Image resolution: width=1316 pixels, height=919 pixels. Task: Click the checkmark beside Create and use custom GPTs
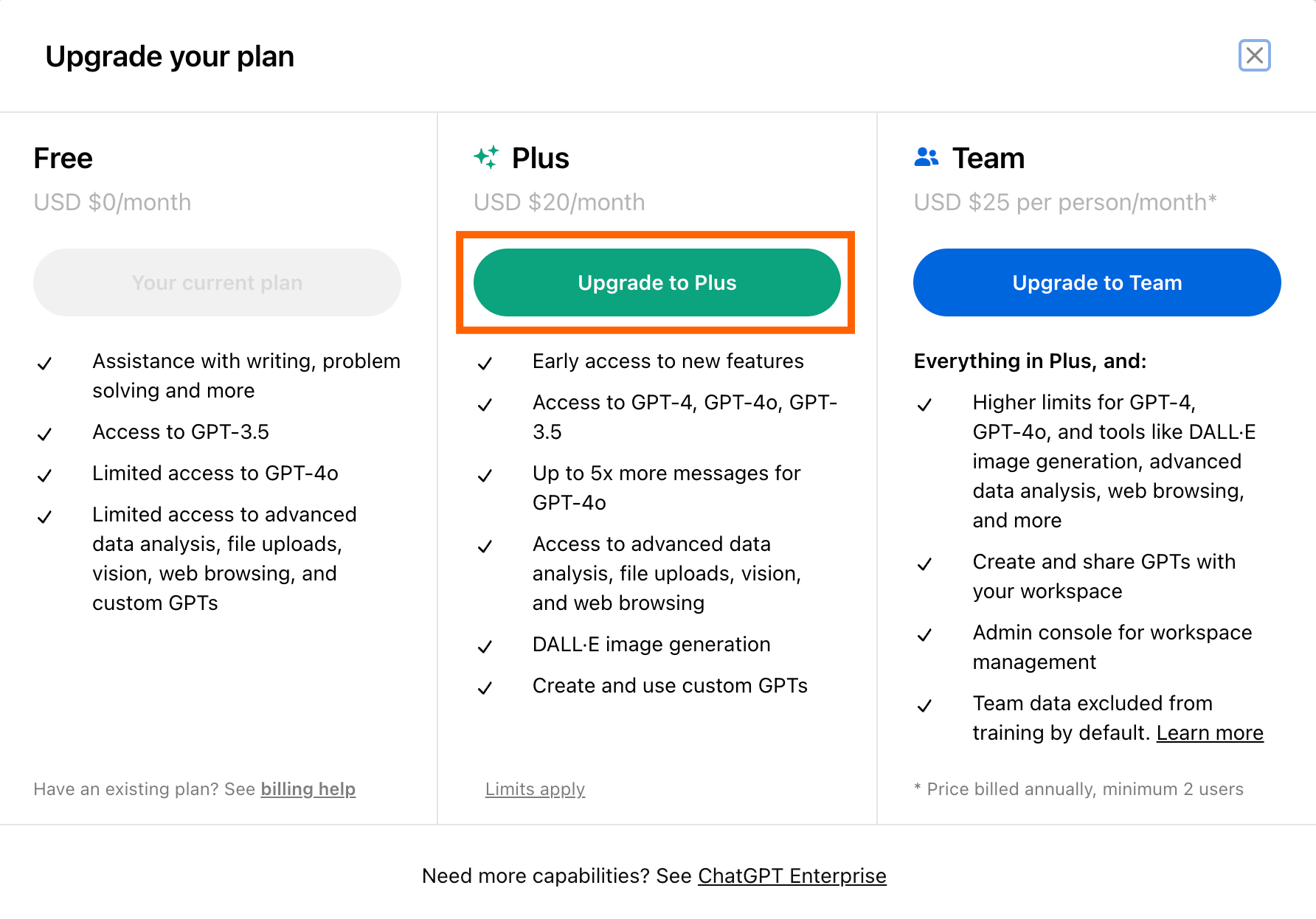[485, 687]
